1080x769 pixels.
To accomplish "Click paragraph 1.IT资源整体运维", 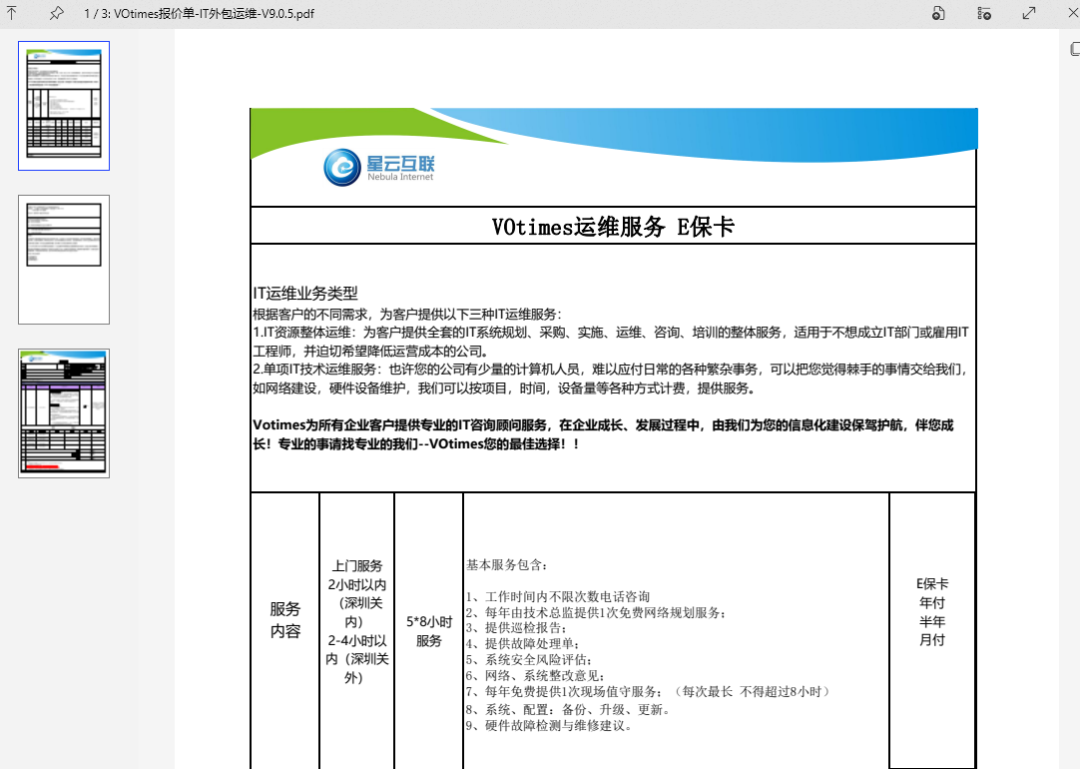I will pos(610,342).
